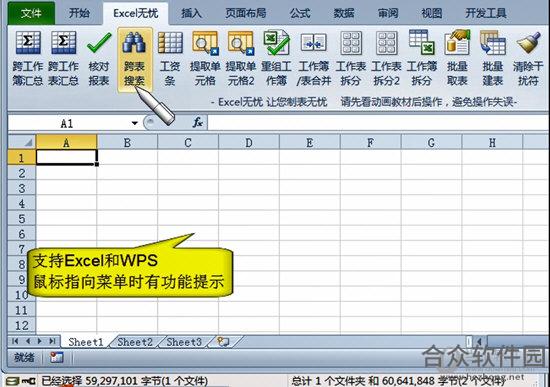This screenshot has width=550, height=387.
Task: Select the 工作表拆分 tool
Action: pyautogui.click(x=351, y=59)
